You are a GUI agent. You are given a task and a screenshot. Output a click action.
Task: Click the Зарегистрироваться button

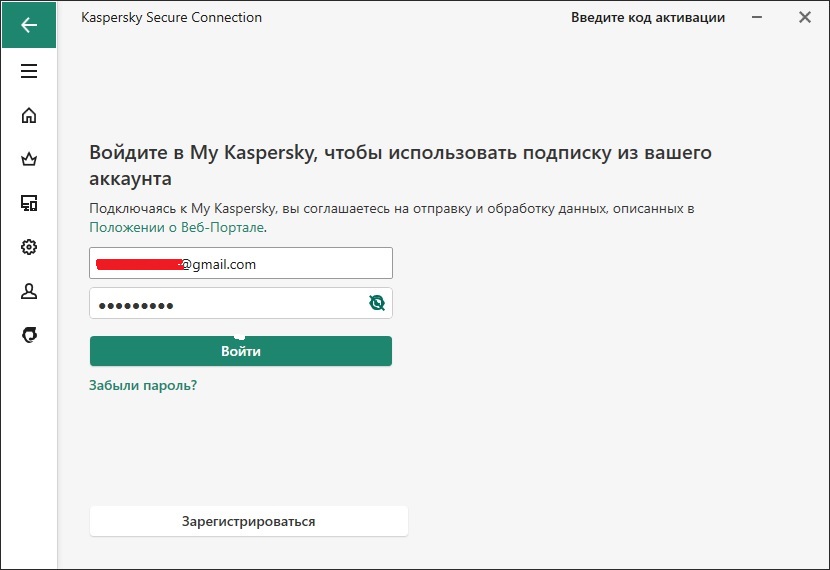tap(249, 521)
